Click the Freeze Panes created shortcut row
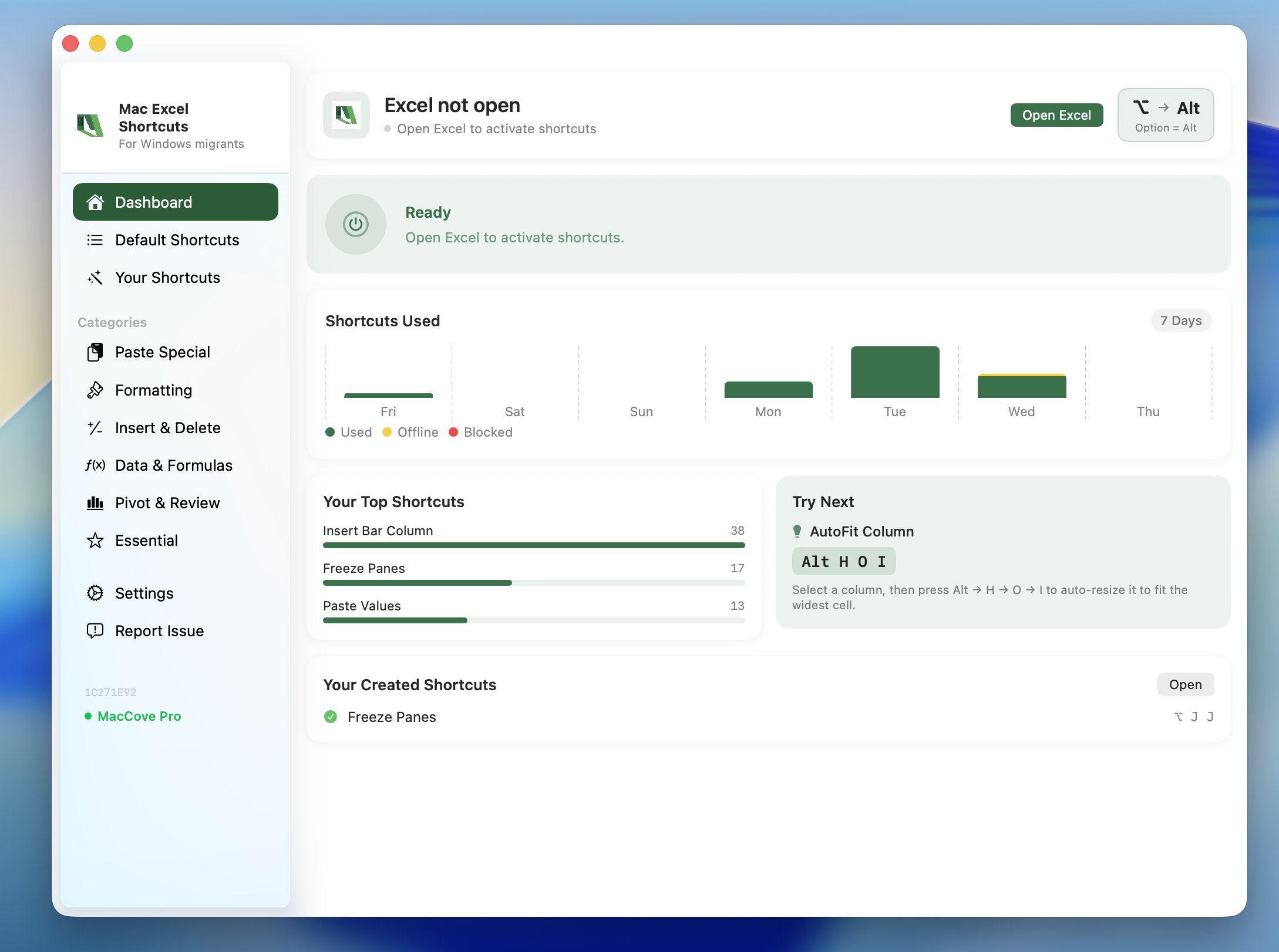Viewport: 1279px width, 952px height. [768, 717]
